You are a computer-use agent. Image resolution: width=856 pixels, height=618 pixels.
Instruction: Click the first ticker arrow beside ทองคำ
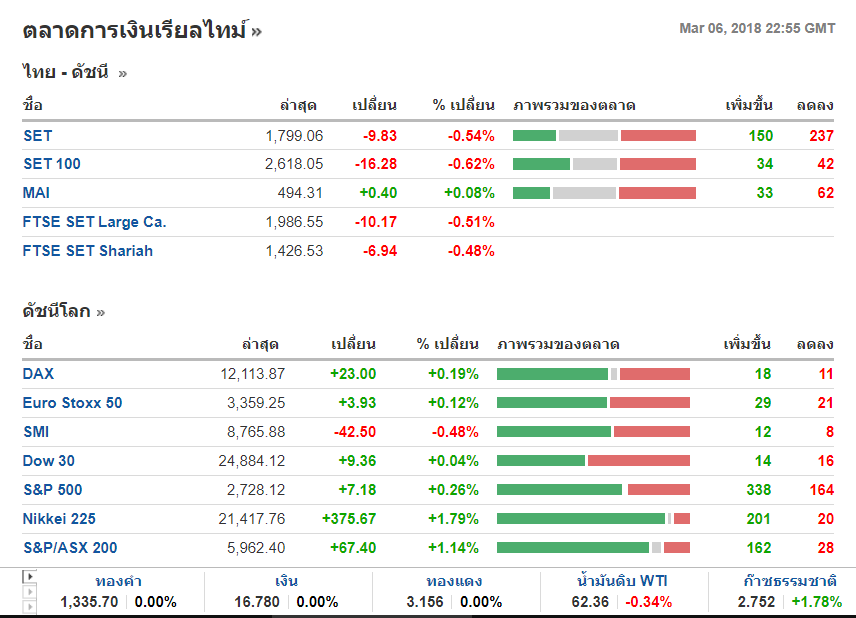[29, 577]
